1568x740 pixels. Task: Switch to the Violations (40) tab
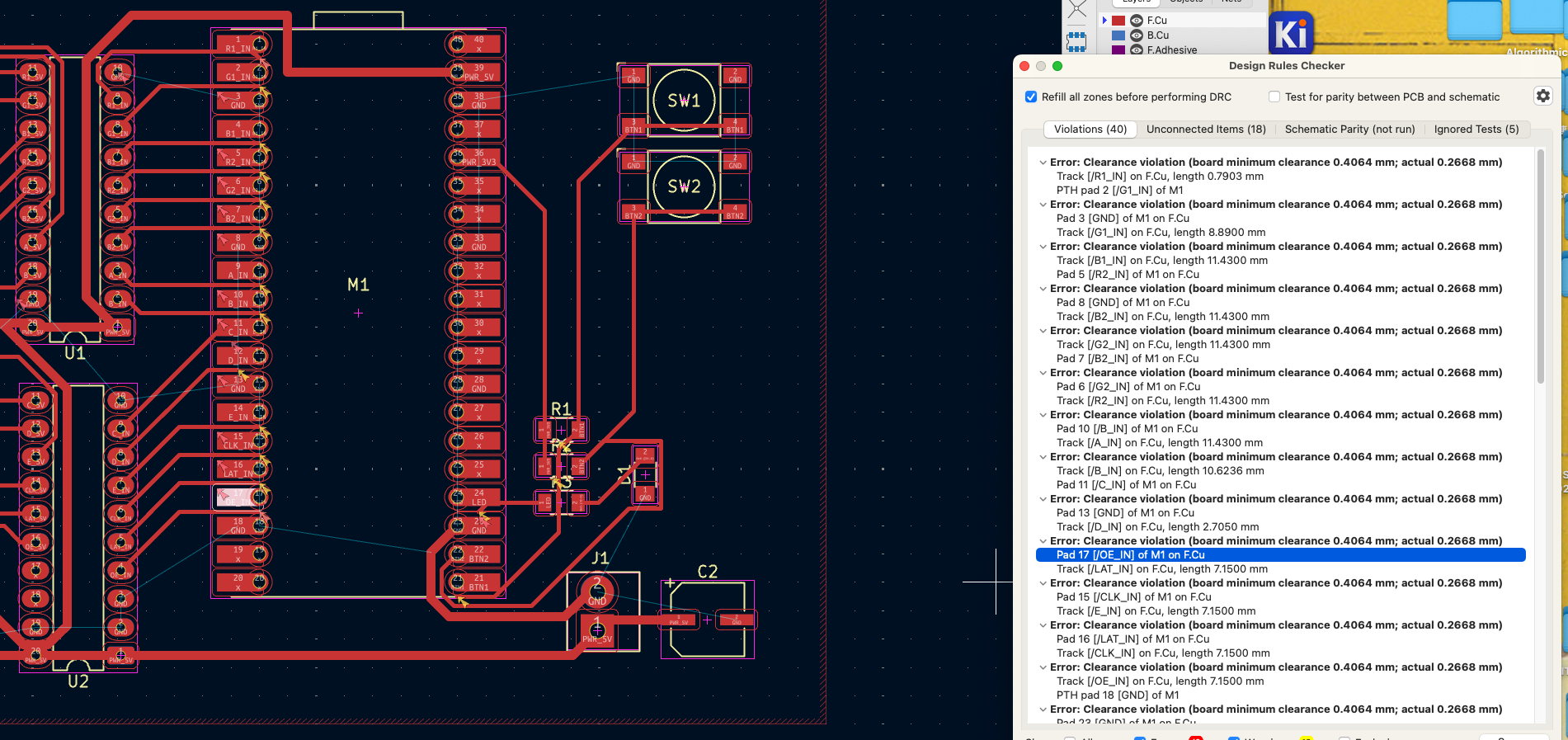point(1090,130)
